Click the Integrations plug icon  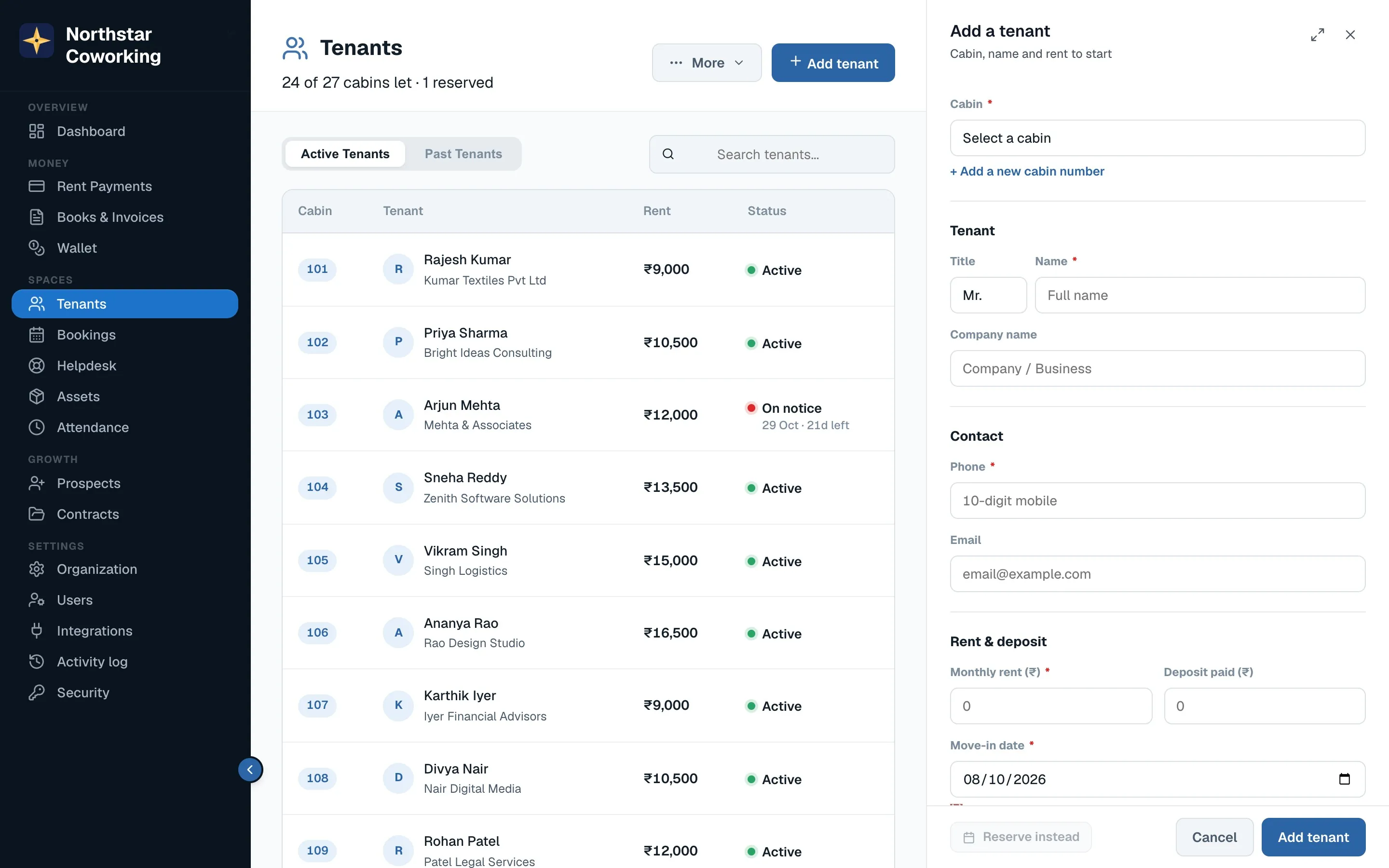37,631
